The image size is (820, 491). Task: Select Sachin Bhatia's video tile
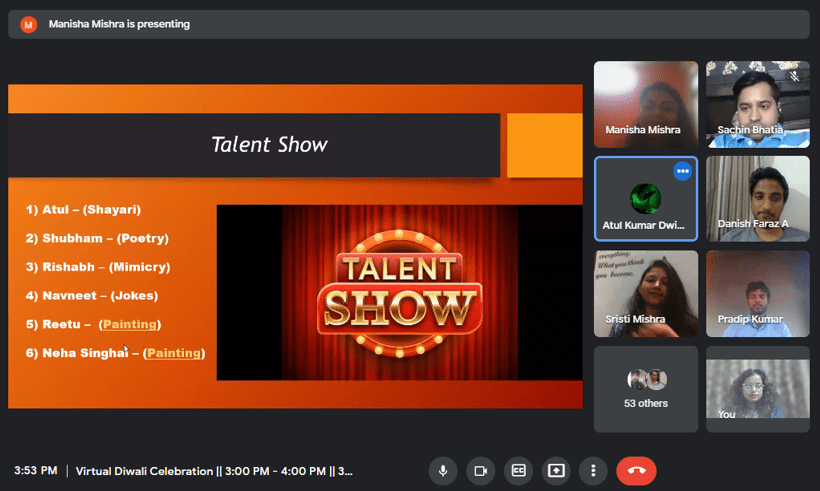pos(757,104)
